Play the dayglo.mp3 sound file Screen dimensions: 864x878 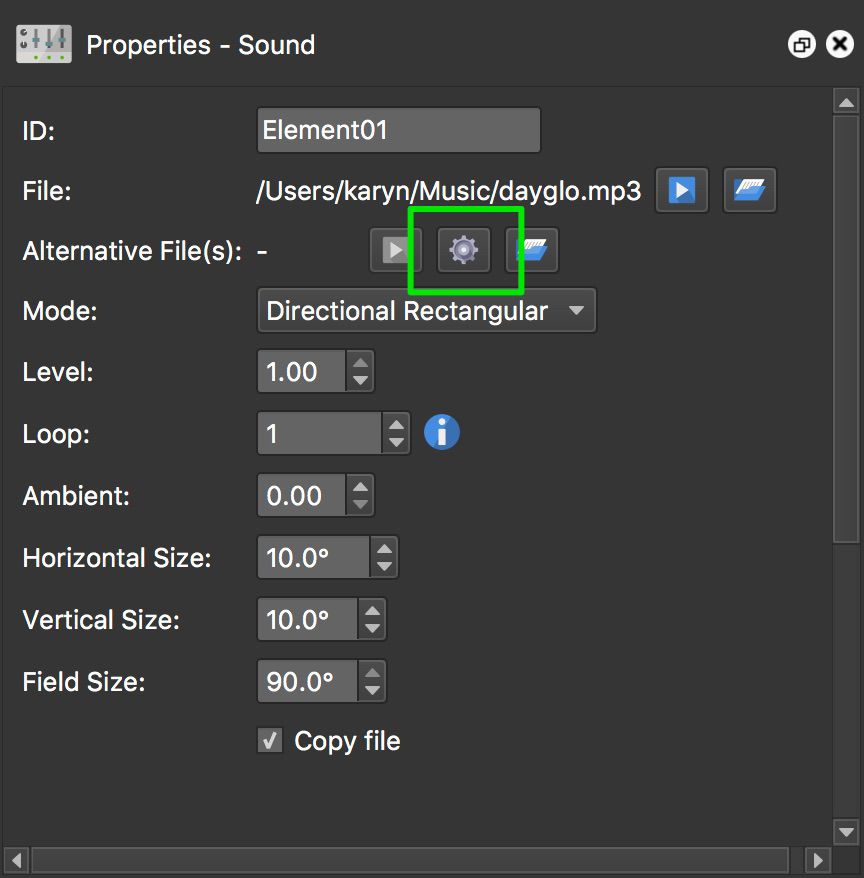pos(681,190)
